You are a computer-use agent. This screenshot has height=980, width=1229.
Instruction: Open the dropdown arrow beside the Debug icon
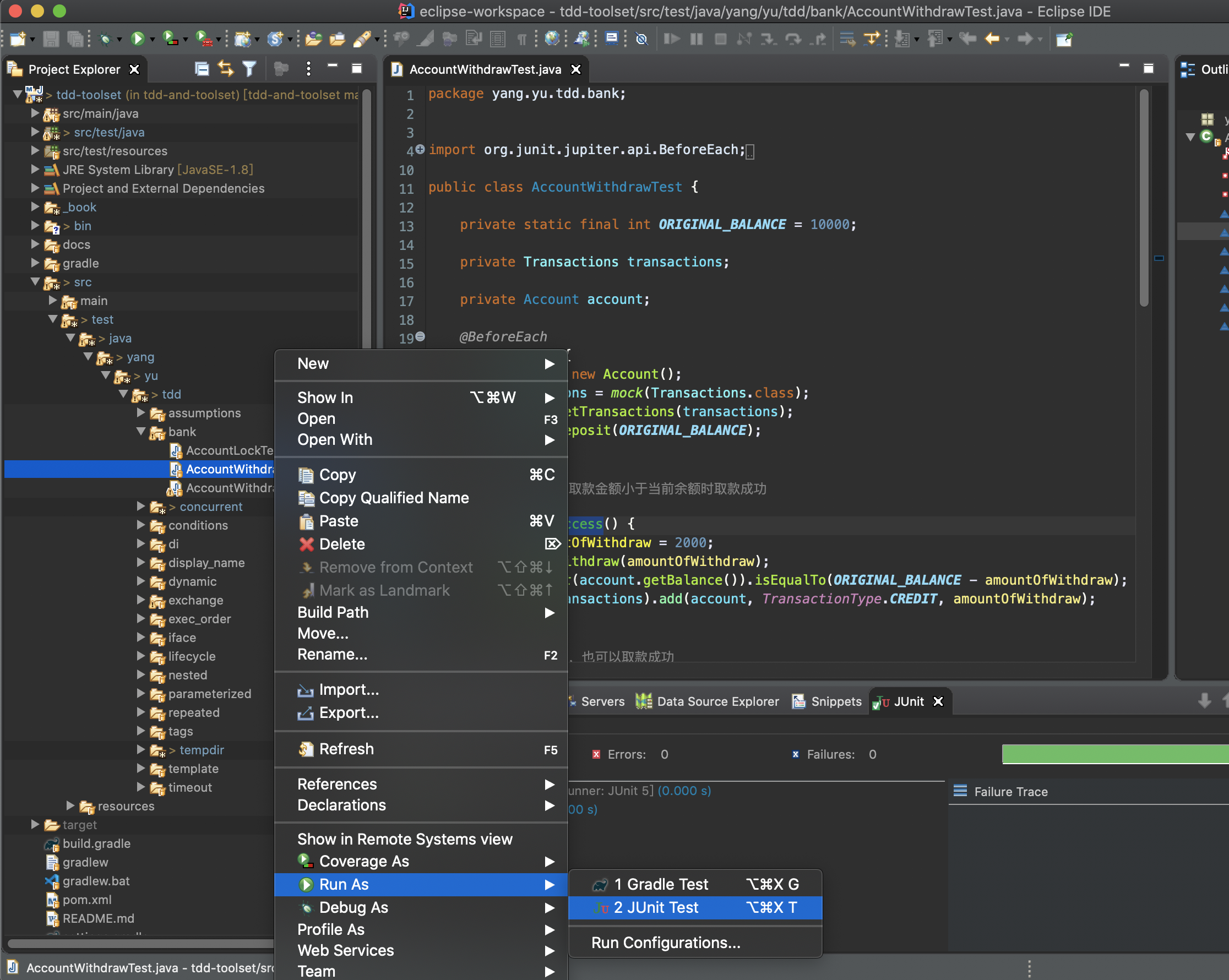click(x=119, y=40)
